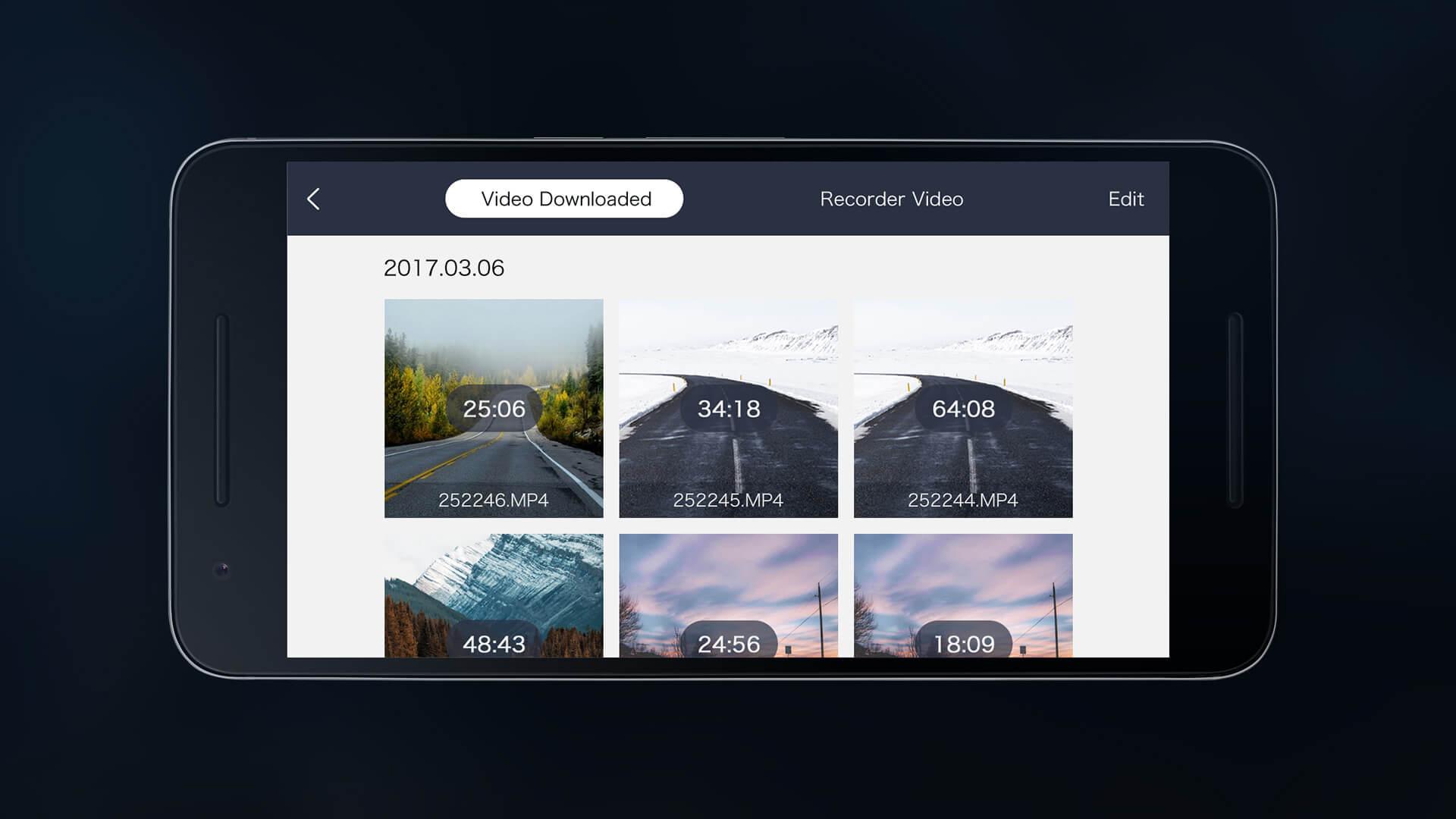The image size is (1456, 819).
Task: Tap the back arrow icon
Action: tap(313, 199)
